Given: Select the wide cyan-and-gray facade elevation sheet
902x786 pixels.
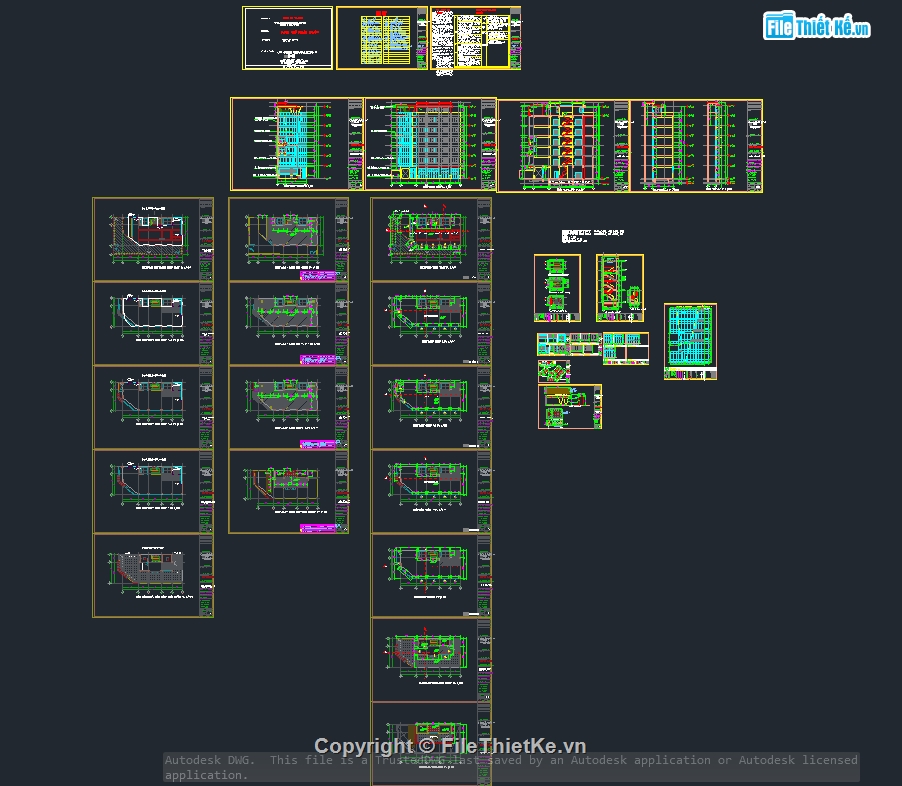Looking at the screenshot, I should click(x=431, y=143).
